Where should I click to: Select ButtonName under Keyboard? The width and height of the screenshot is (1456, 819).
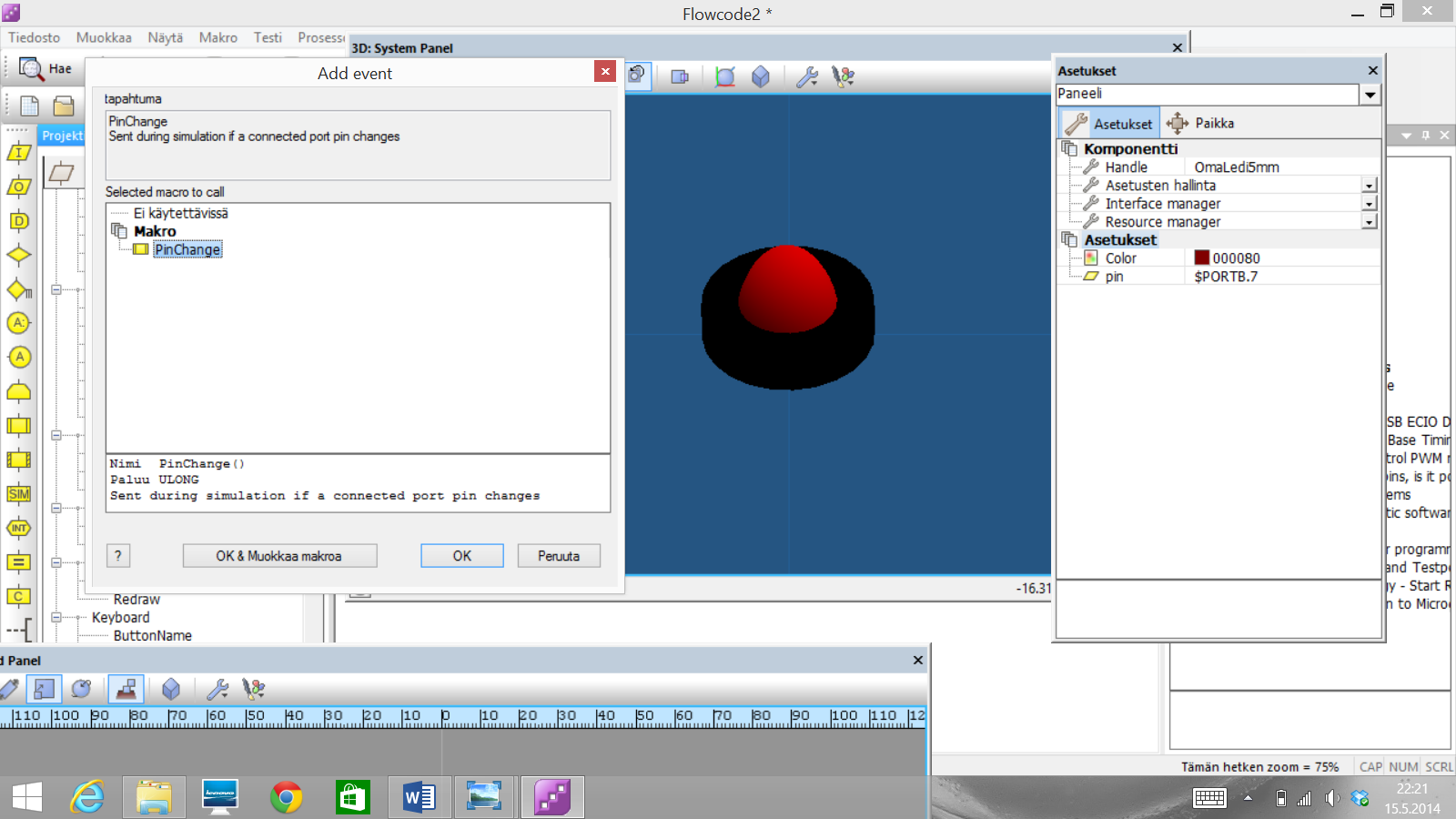pos(153,636)
